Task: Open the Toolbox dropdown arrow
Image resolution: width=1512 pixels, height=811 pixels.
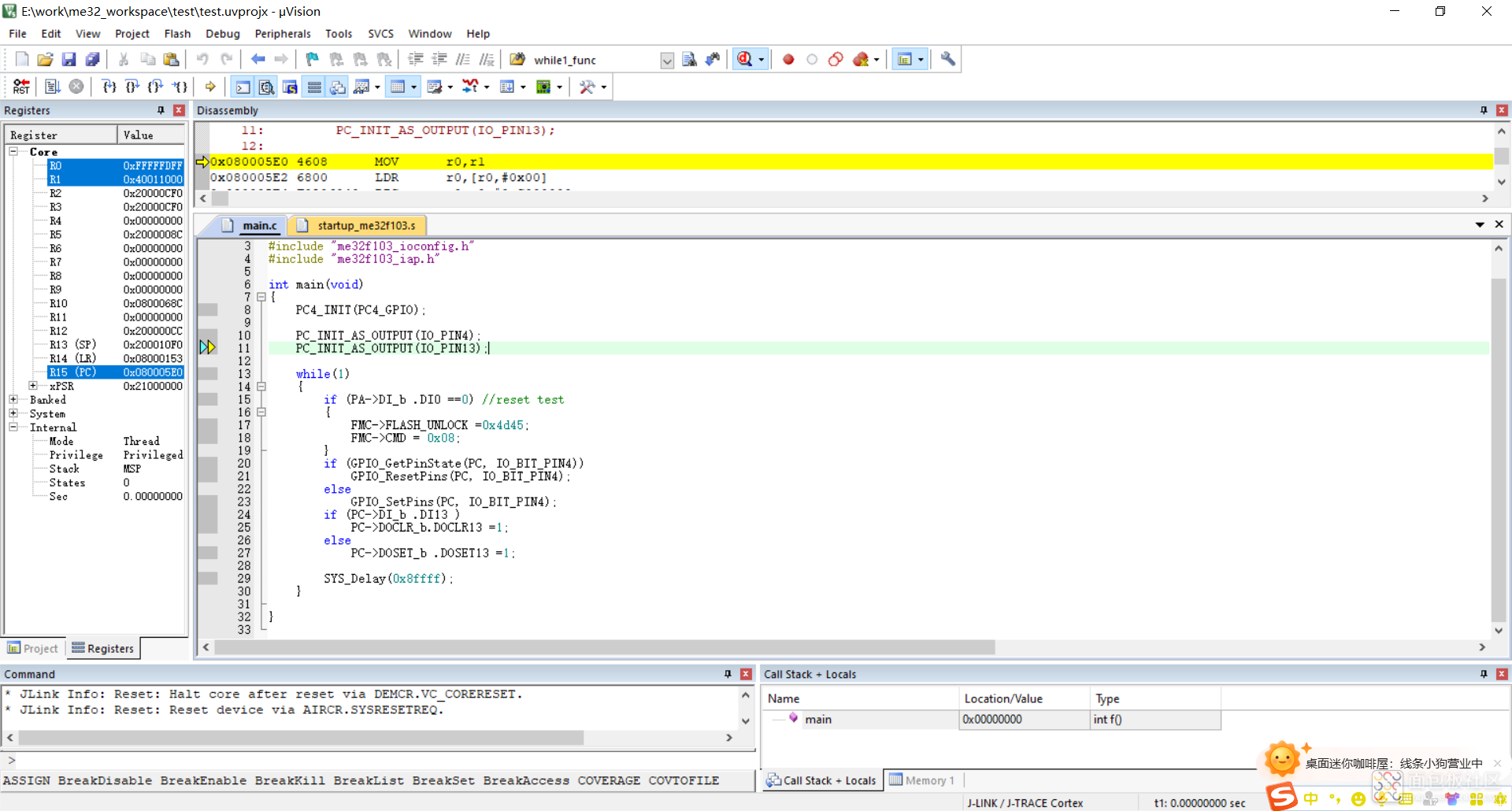Action: [x=603, y=87]
